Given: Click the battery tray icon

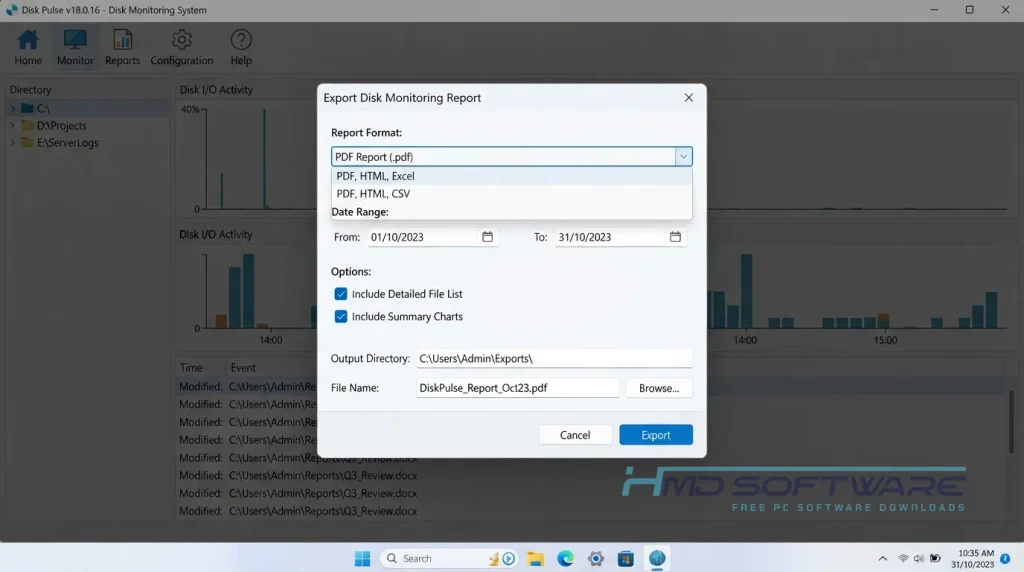Looking at the screenshot, I should pyautogui.click(x=935, y=558).
